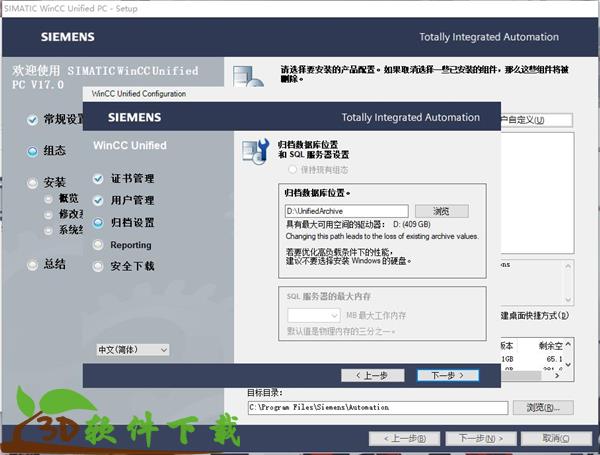Click the D: (409 GB) drive text
Viewport: 600px width, 455px height.
point(412,225)
